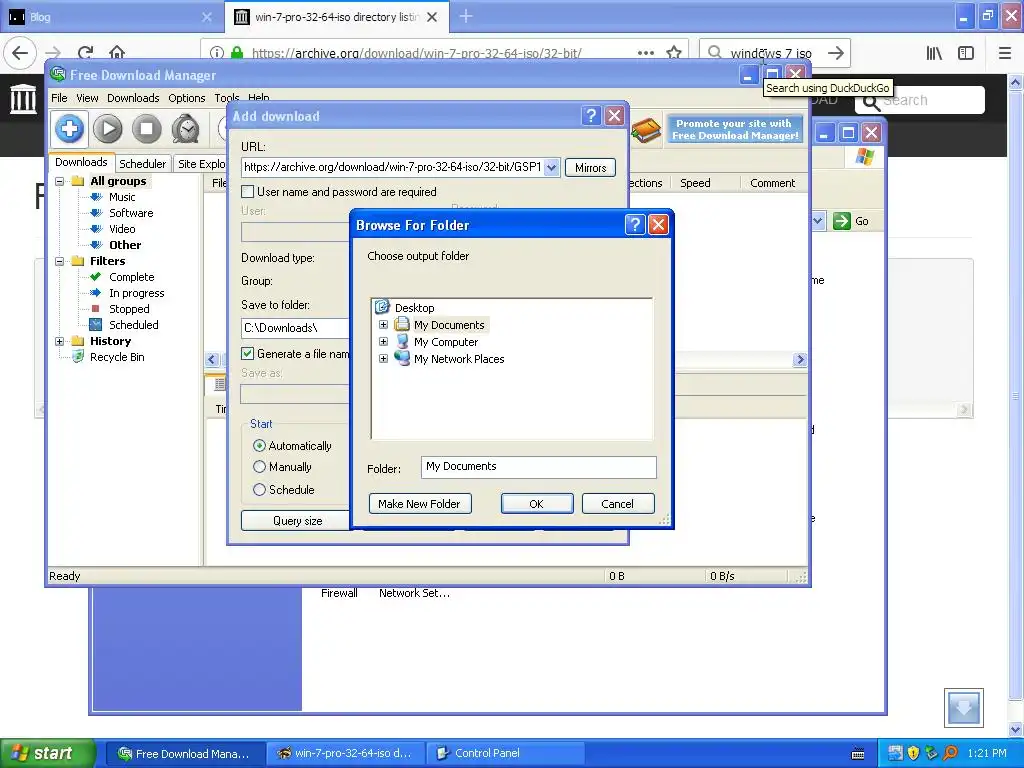The width and height of the screenshot is (1024, 768).
Task: Click the left scroll arrow in downloads list
Action: 212,359
